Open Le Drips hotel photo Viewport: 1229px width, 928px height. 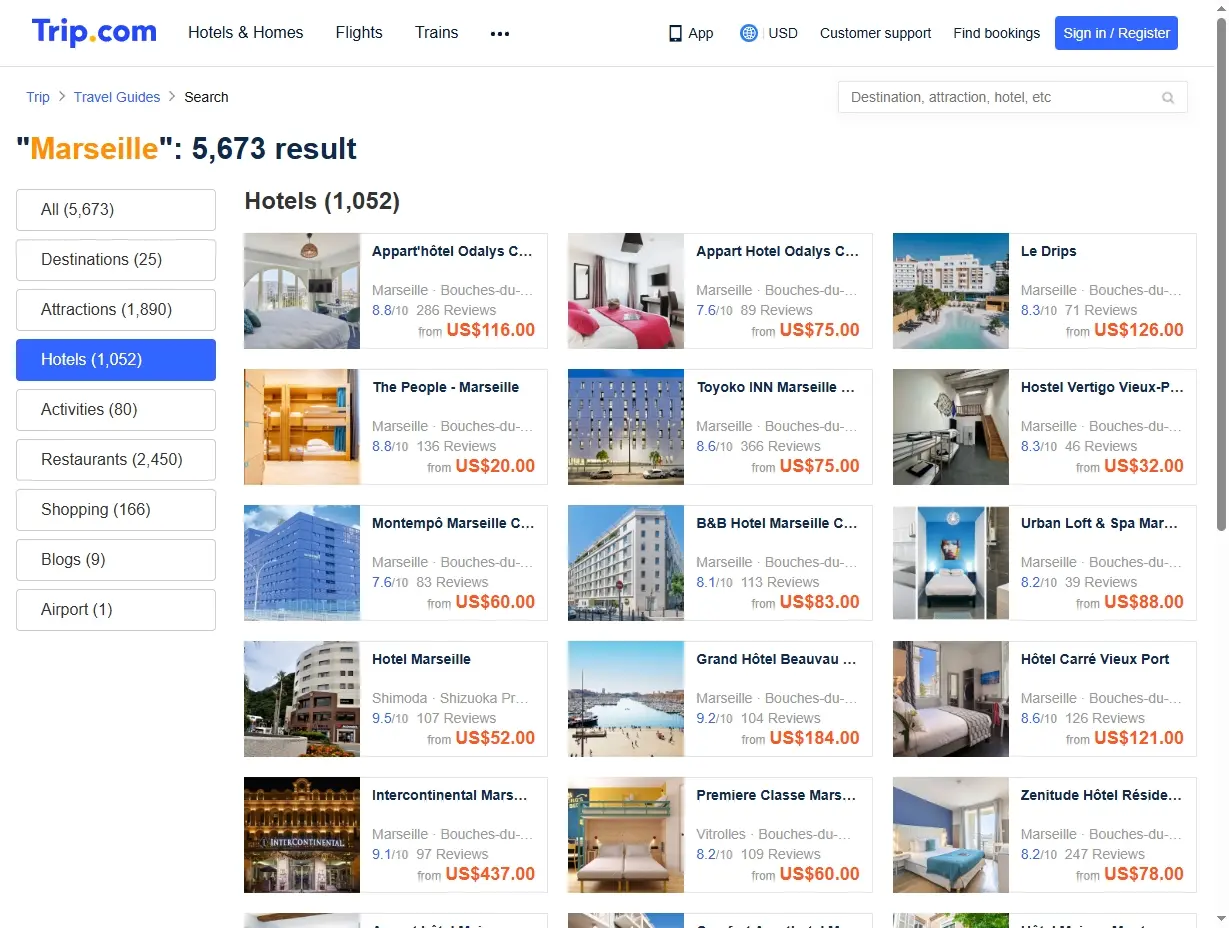pyautogui.click(x=951, y=291)
